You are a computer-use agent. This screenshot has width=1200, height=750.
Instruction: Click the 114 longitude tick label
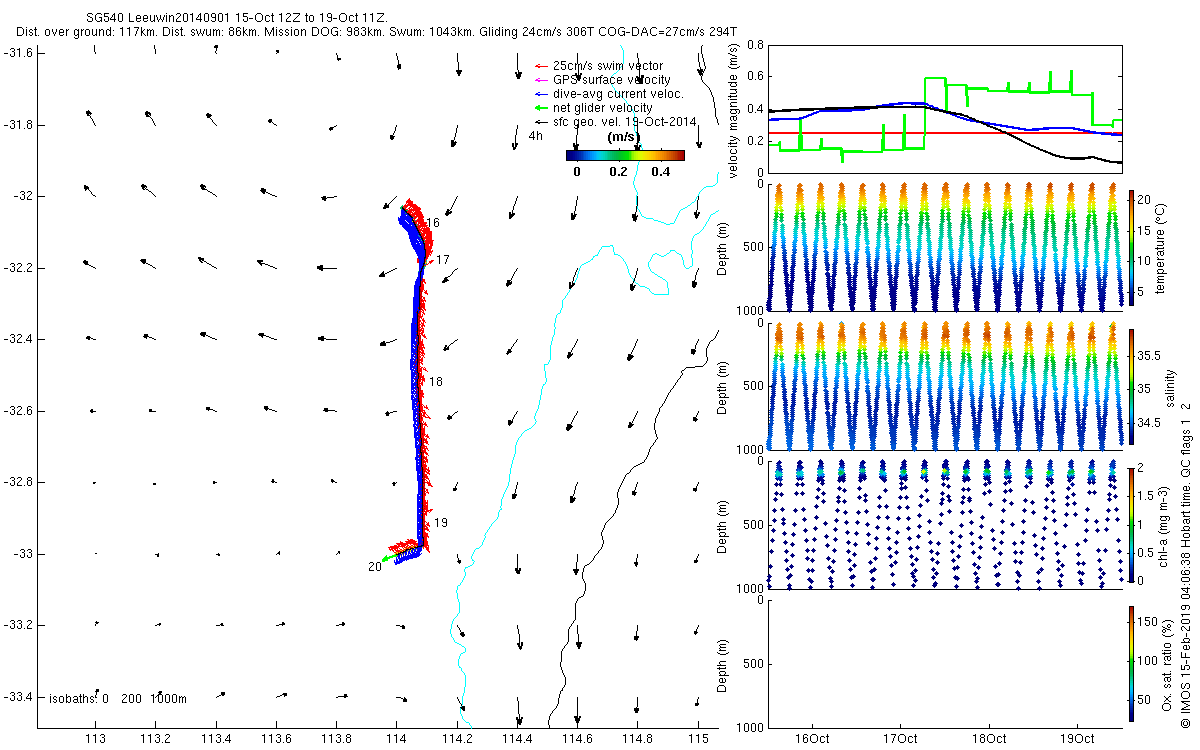point(397,741)
